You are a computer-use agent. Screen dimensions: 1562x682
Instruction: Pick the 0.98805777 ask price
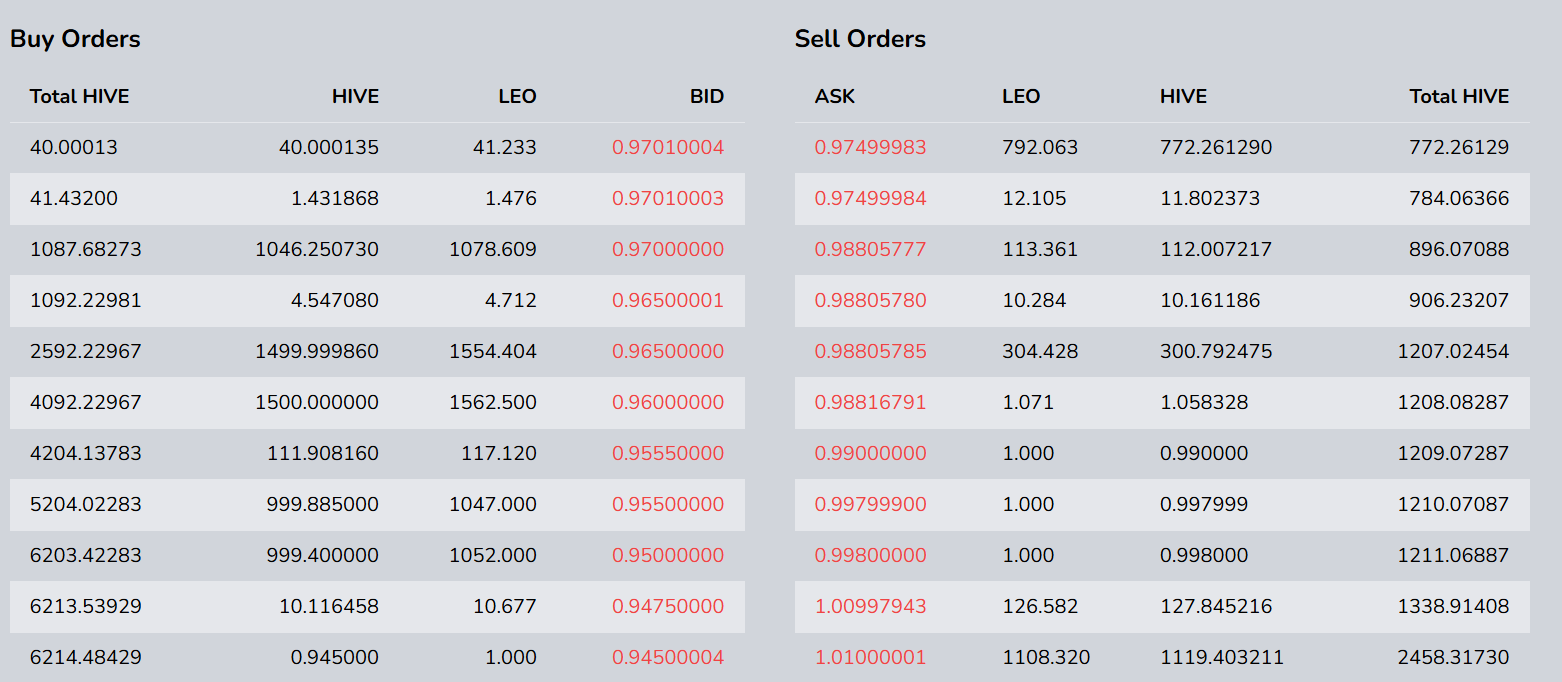tap(870, 250)
